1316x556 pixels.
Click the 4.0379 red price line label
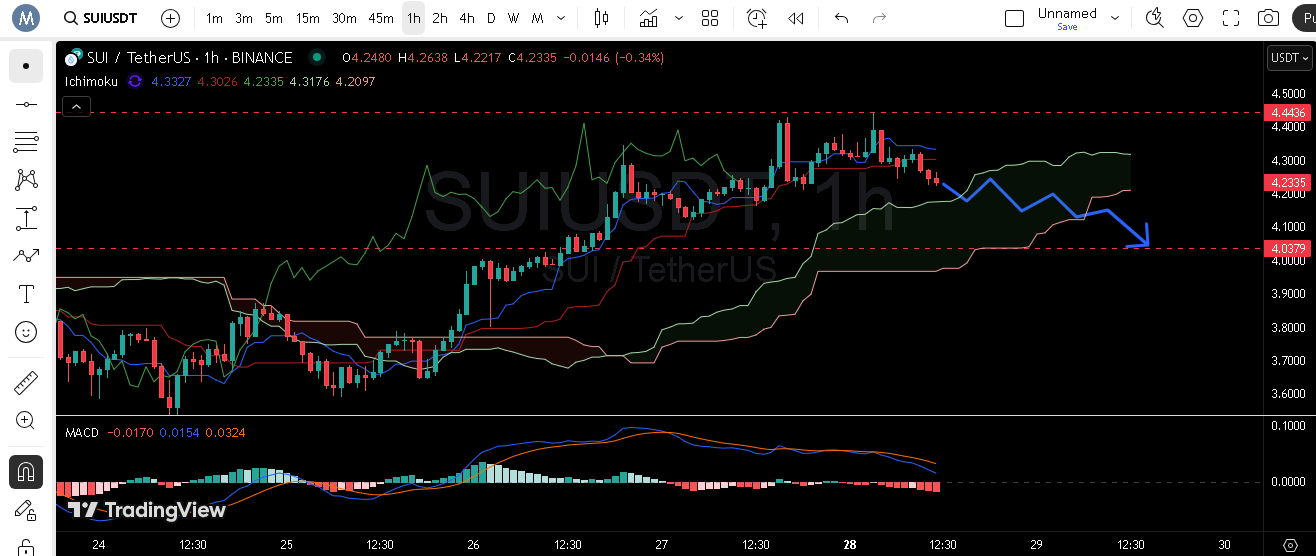click(1289, 248)
